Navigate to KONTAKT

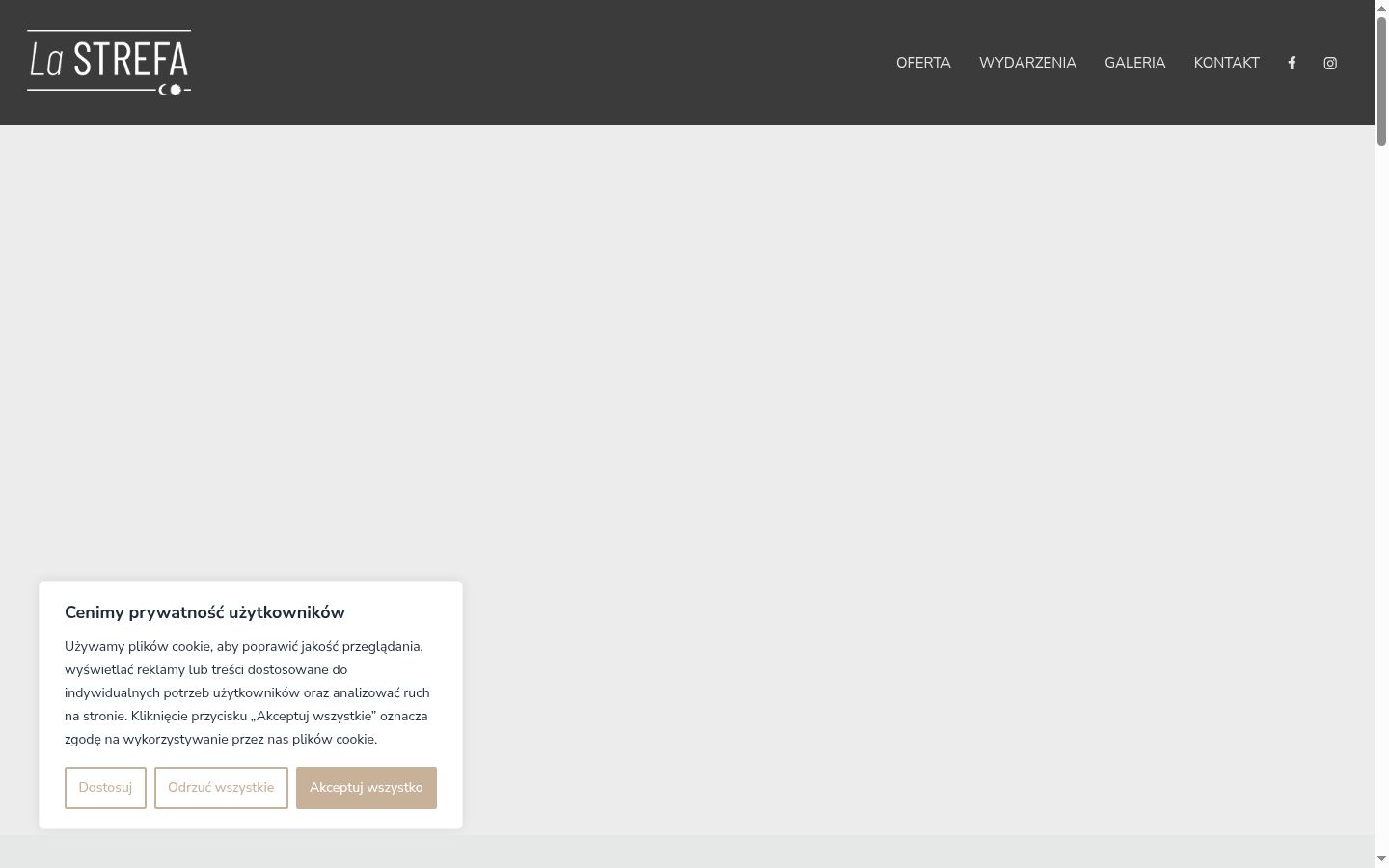click(1226, 63)
